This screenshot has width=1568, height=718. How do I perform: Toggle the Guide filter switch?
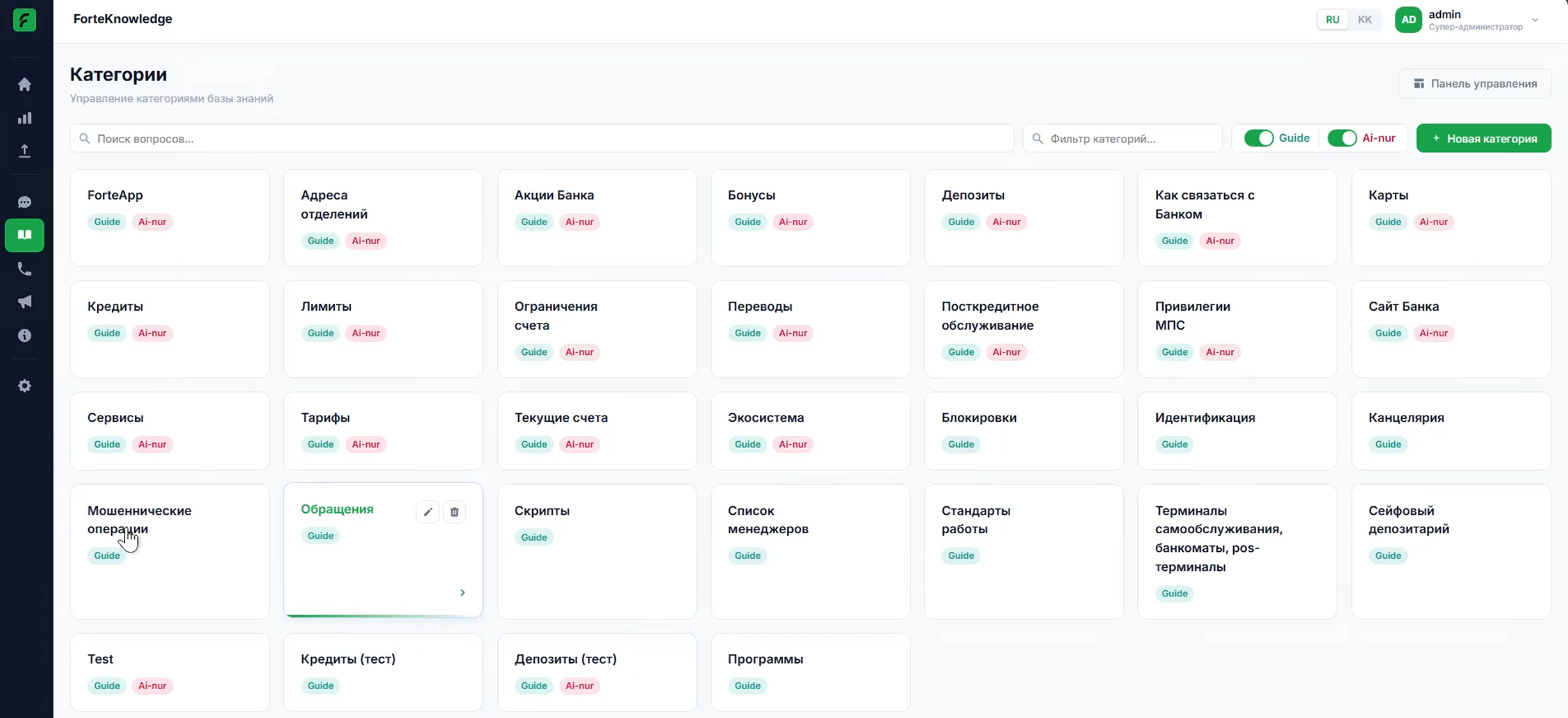click(1259, 138)
